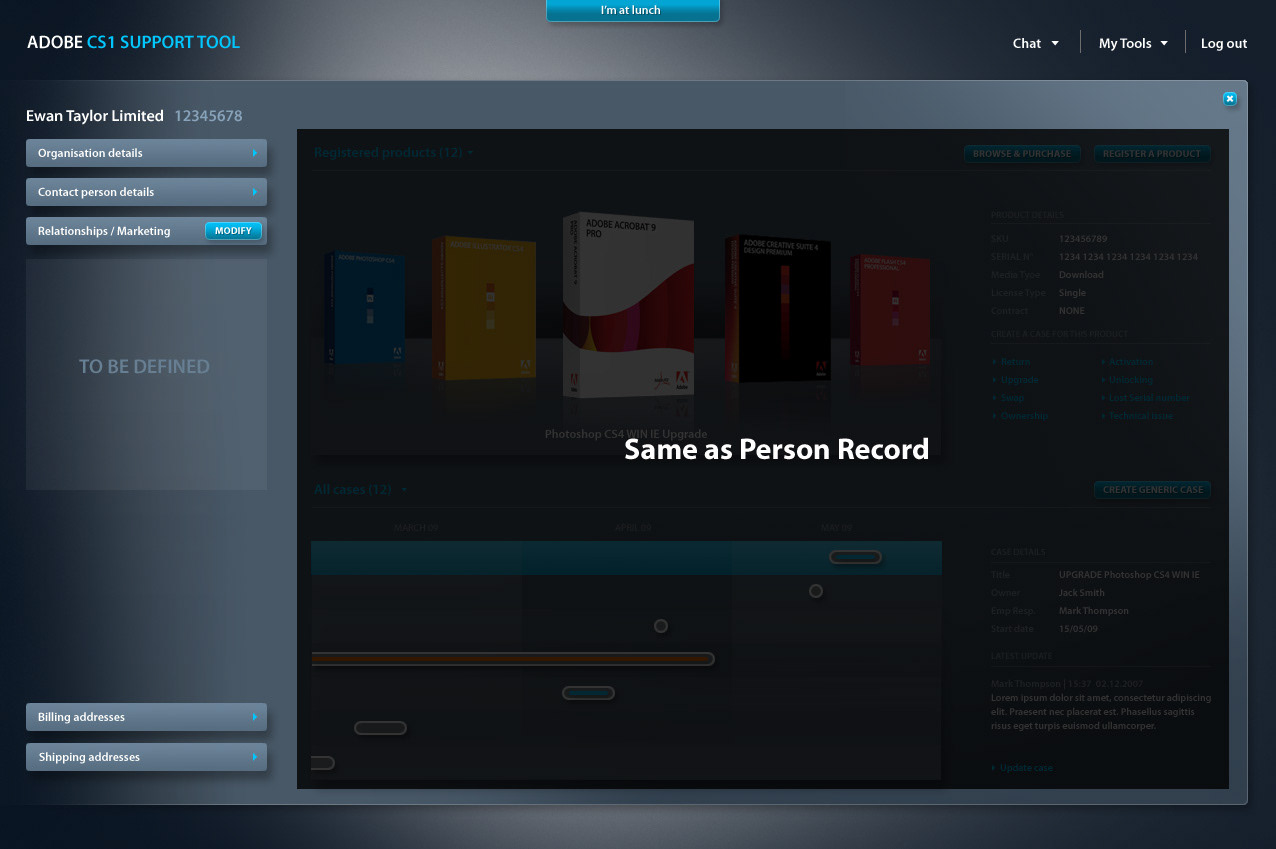Select the long orange case bar in the timeline
Screen dimensions: 1276x849
pos(512,659)
